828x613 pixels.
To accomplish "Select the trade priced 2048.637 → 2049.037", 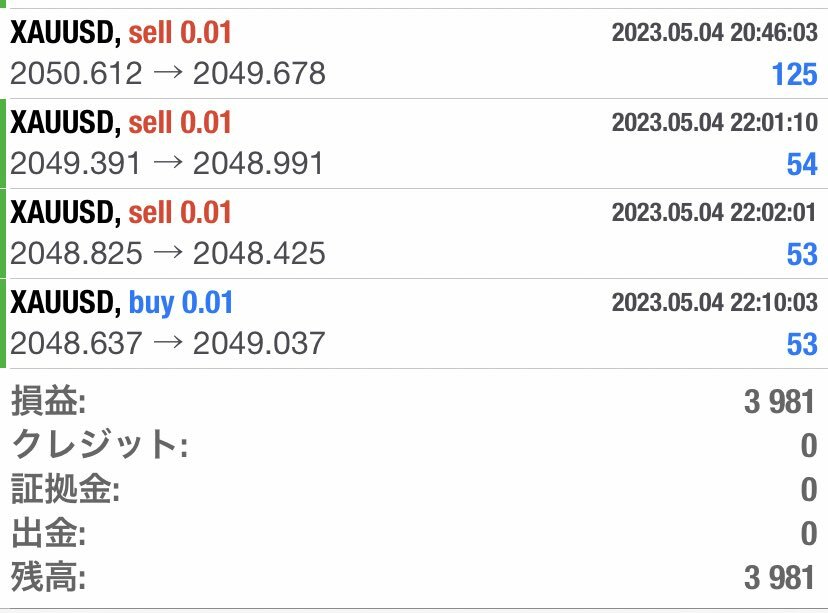I will [x=168, y=343].
